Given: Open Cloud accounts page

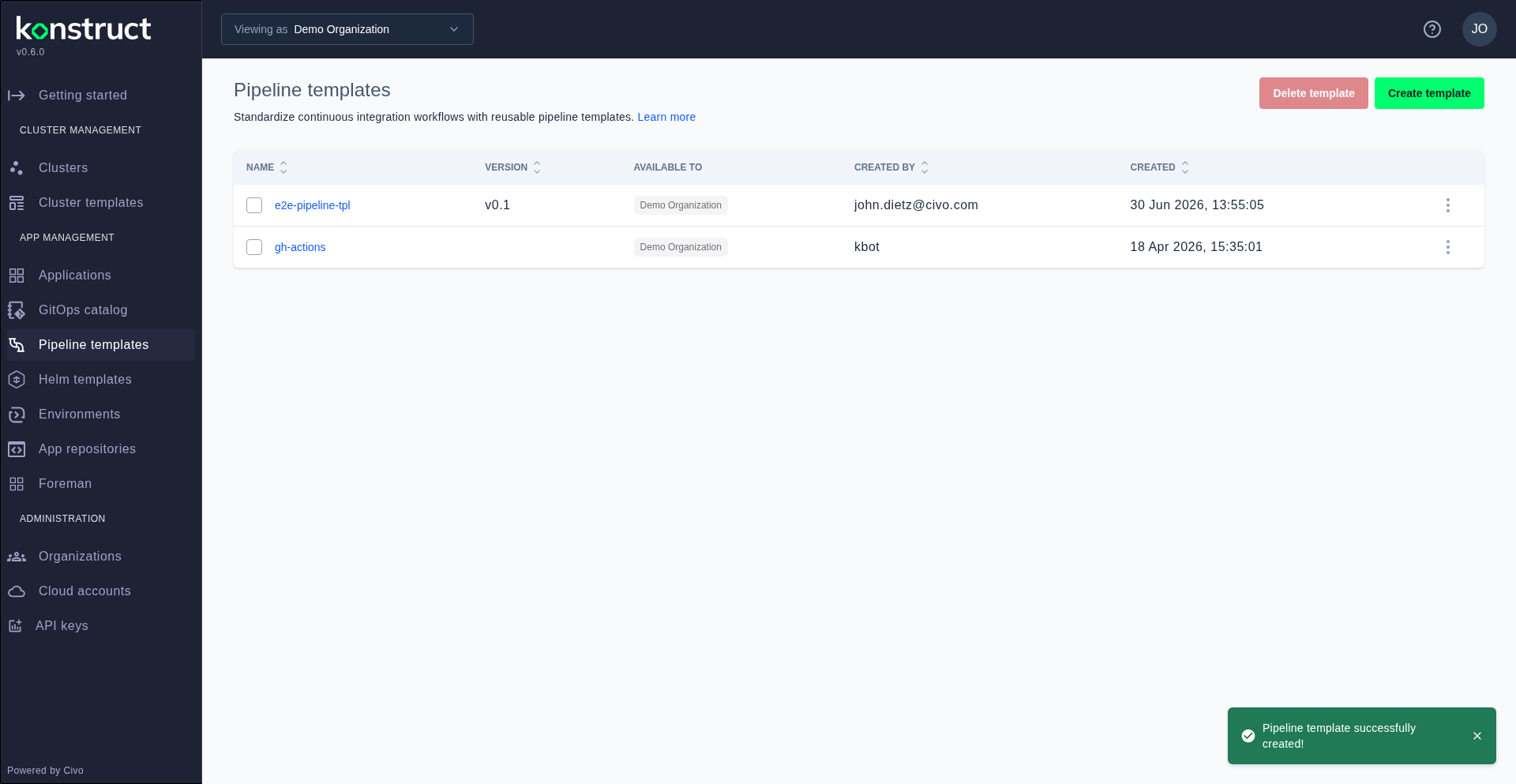Looking at the screenshot, I should pos(101,591).
